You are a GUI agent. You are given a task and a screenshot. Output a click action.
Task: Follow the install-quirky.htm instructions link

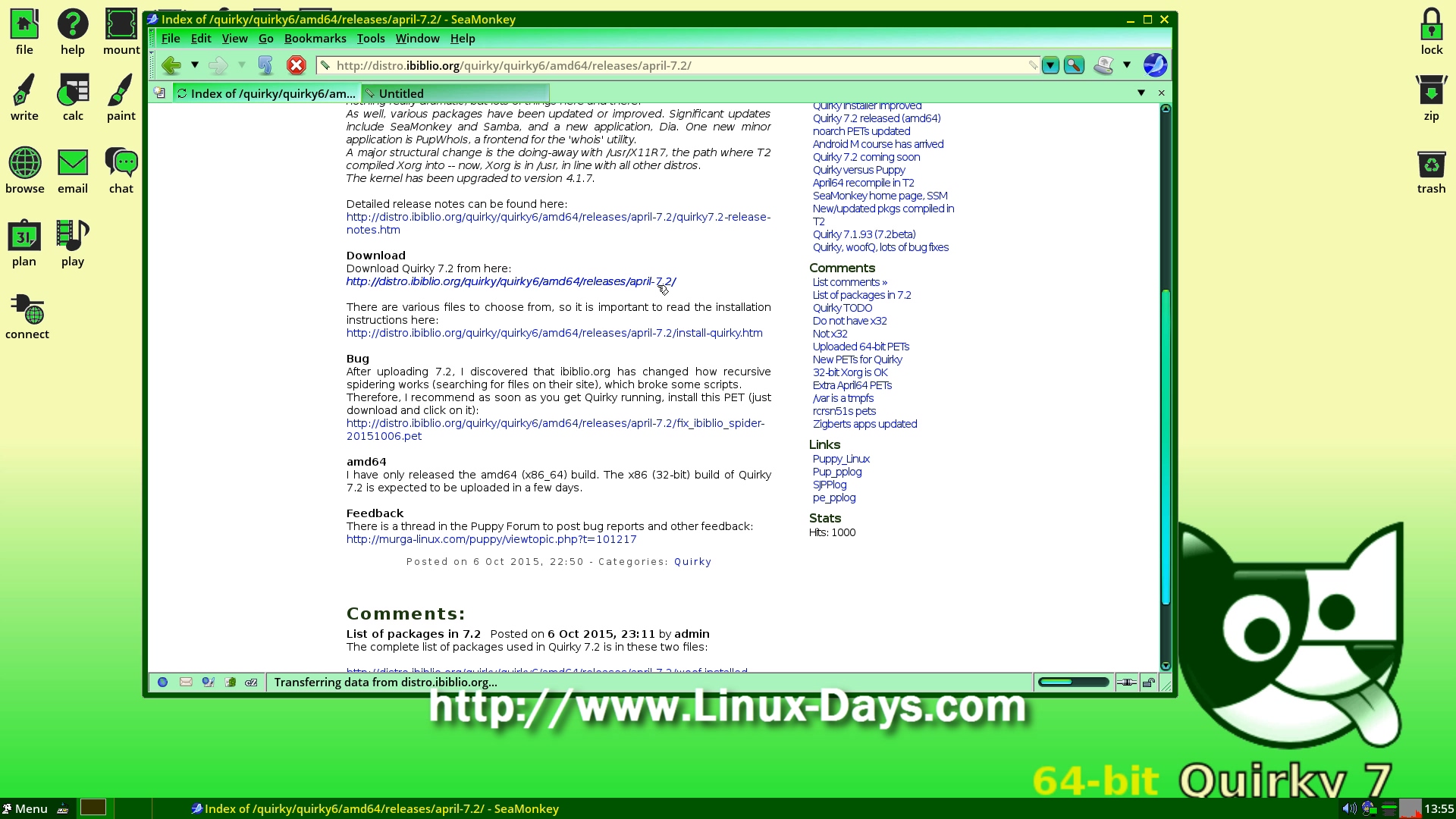tap(554, 333)
